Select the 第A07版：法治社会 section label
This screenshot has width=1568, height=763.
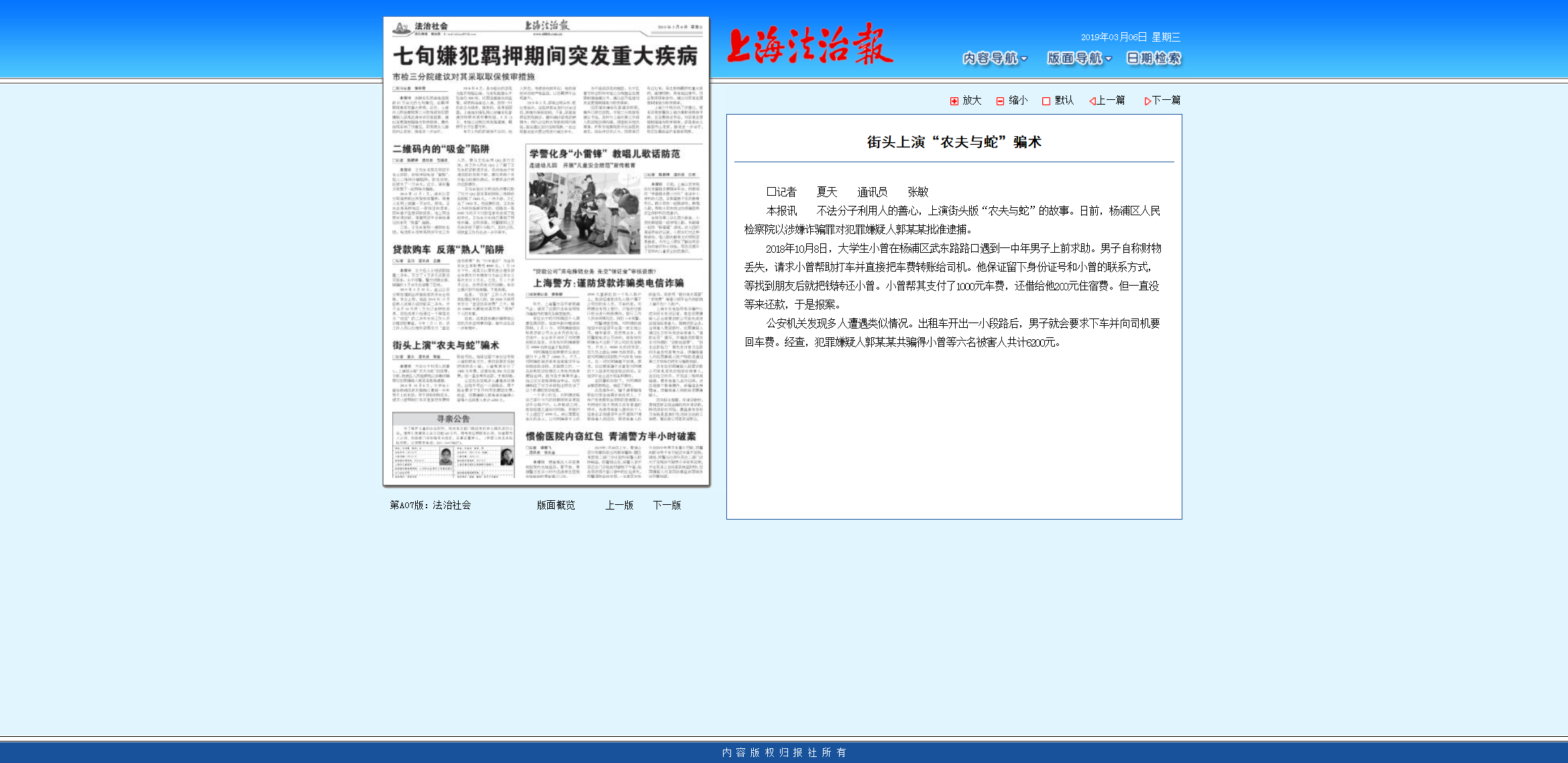pyautogui.click(x=431, y=505)
